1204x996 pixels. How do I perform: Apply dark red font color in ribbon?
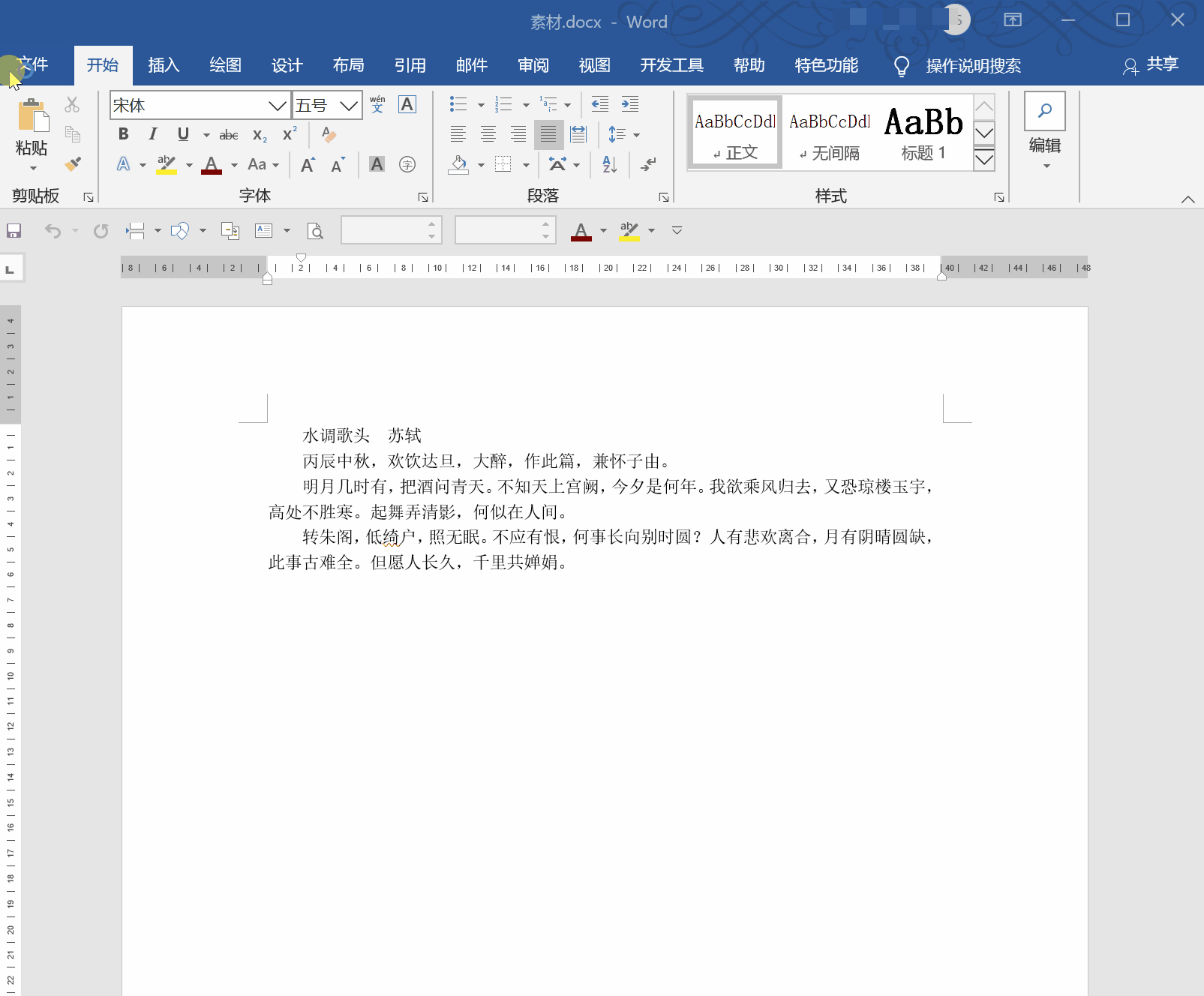click(212, 164)
